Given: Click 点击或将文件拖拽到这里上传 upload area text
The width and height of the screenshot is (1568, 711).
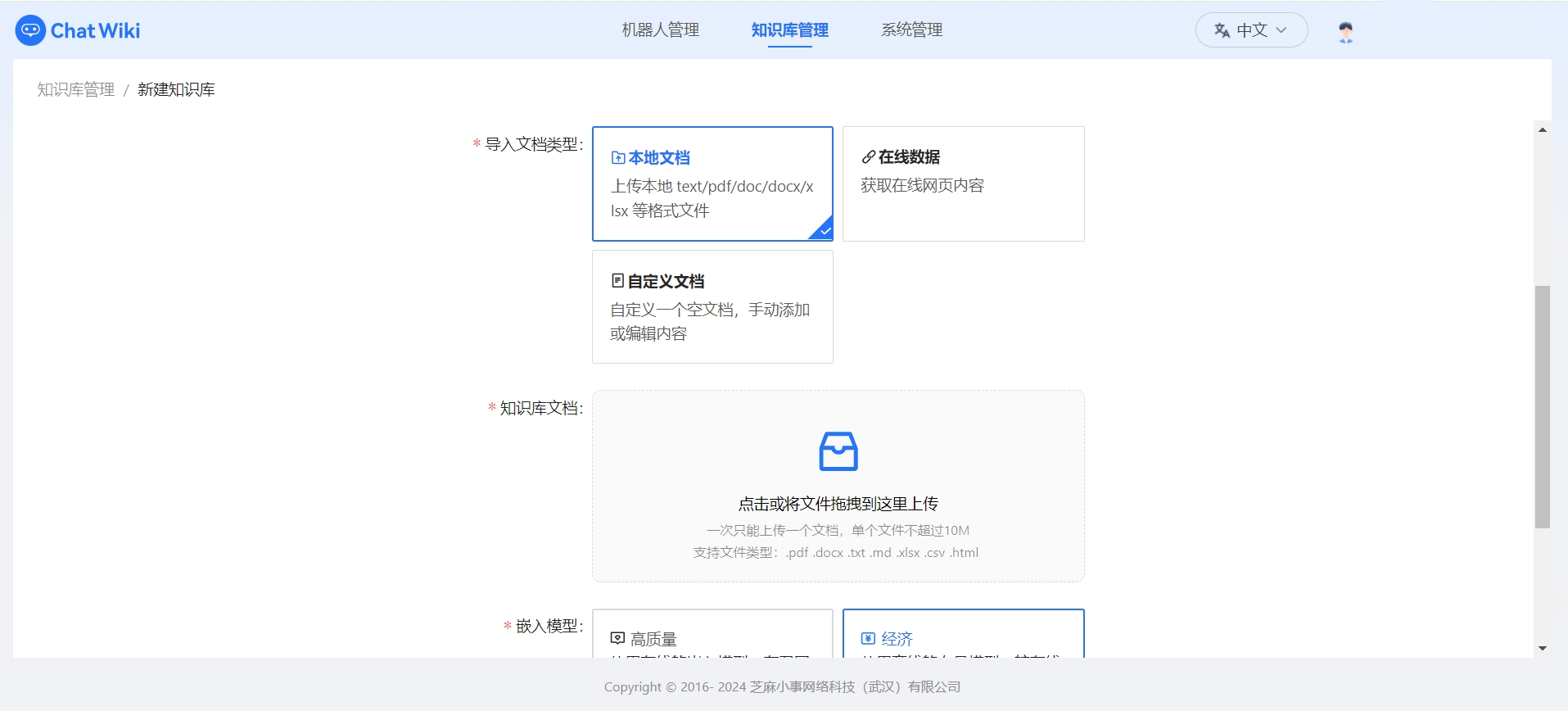Looking at the screenshot, I should (838, 504).
